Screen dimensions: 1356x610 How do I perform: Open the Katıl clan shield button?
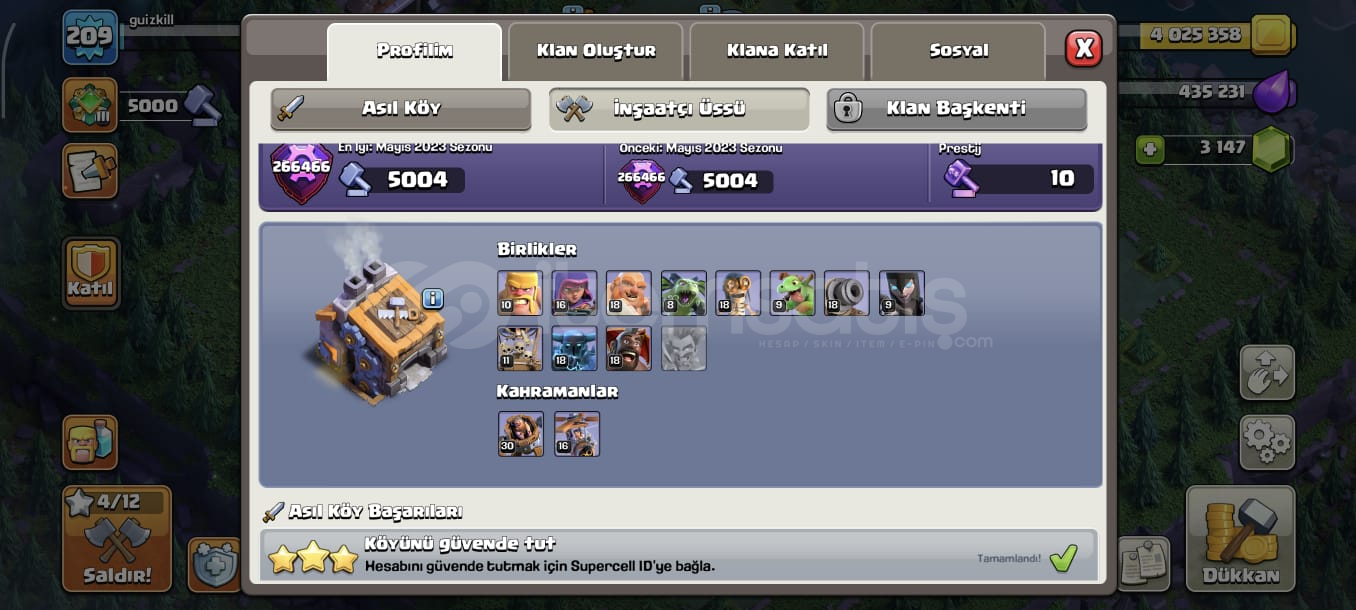(x=91, y=273)
